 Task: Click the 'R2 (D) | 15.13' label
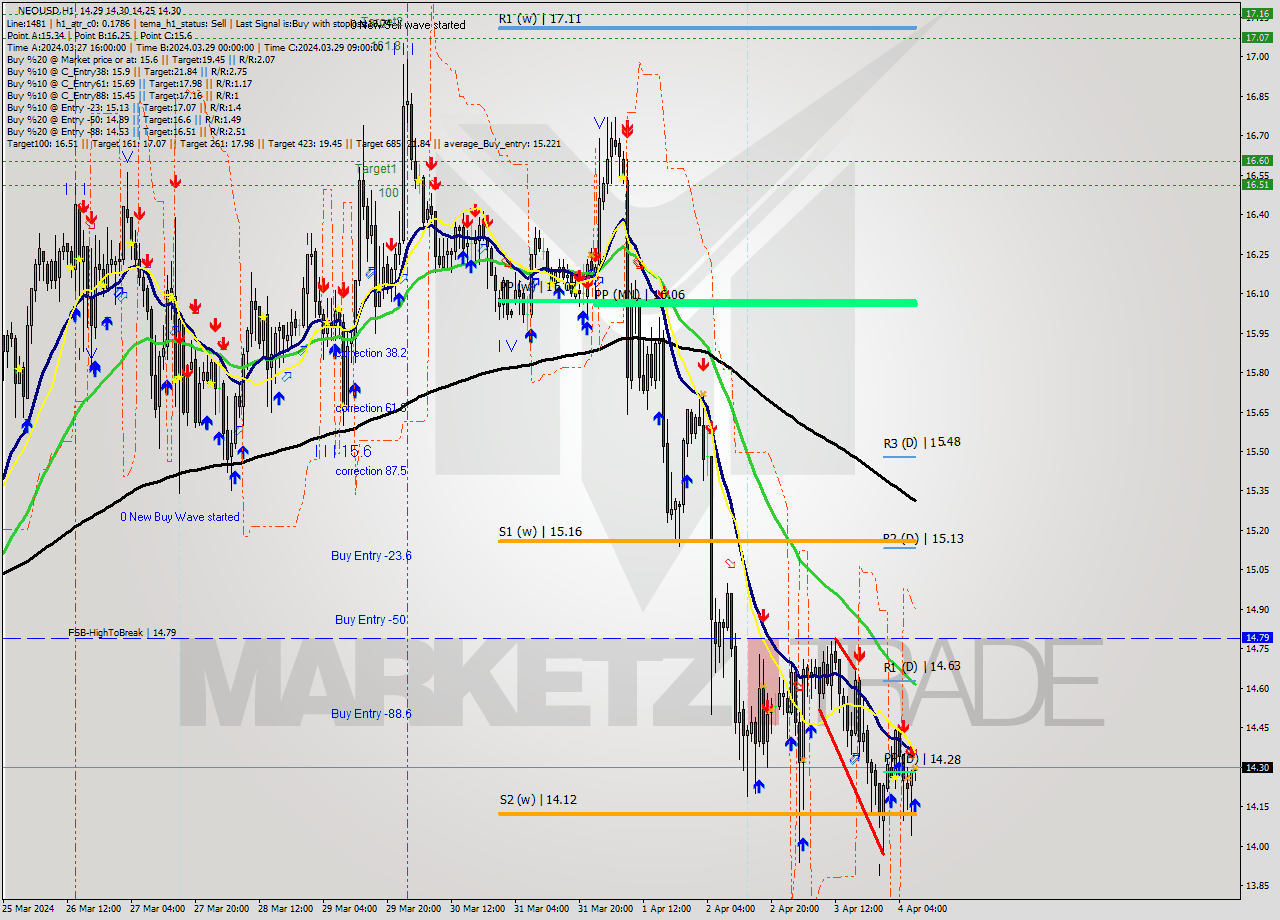click(922, 538)
